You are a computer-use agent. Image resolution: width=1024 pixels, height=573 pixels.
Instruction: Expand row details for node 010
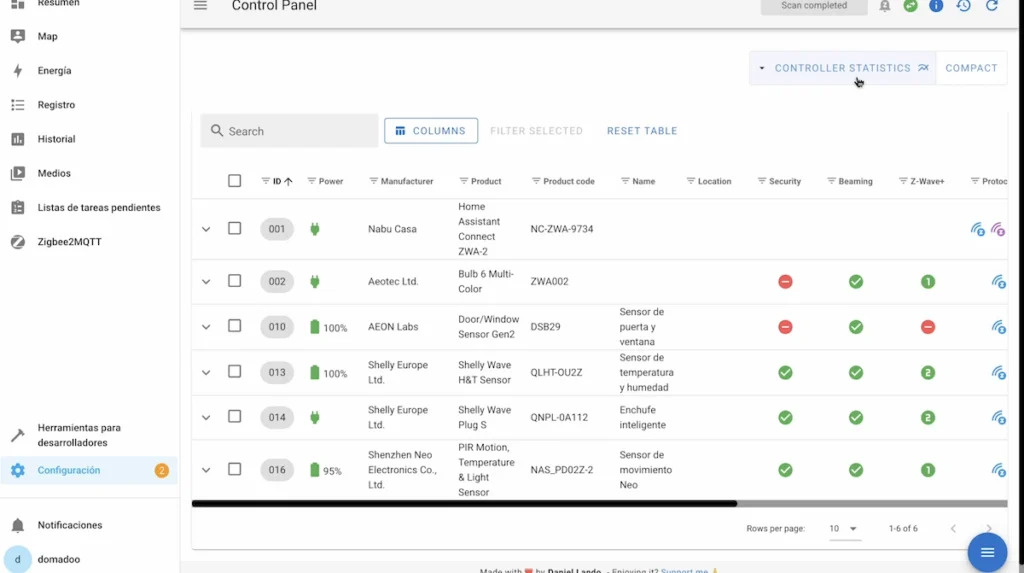[x=206, y=327]
